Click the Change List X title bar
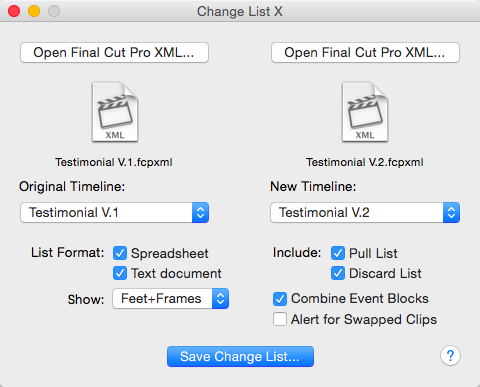Viewport: 480px width, 387px height. [x=240, y=11]
